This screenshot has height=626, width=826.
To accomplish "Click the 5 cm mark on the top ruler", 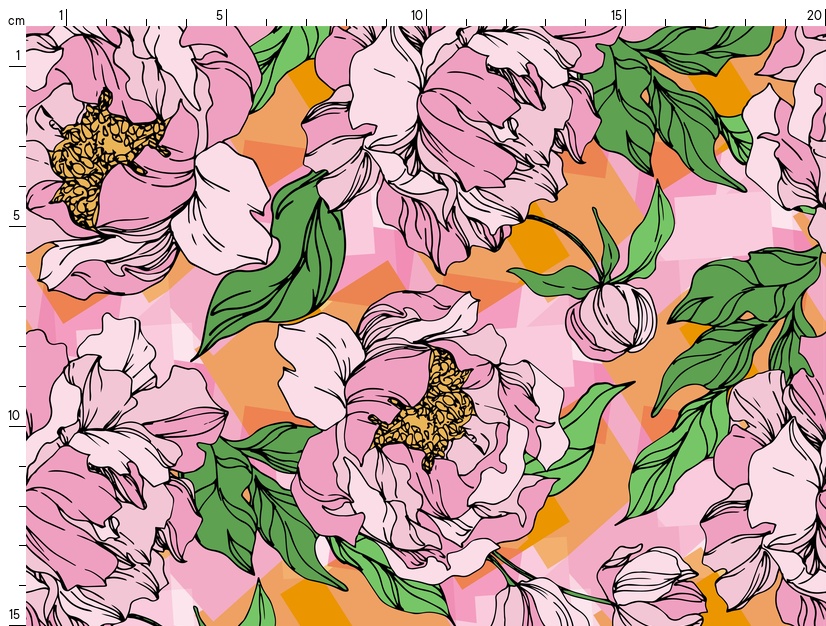I will click(x=226, y=16).
